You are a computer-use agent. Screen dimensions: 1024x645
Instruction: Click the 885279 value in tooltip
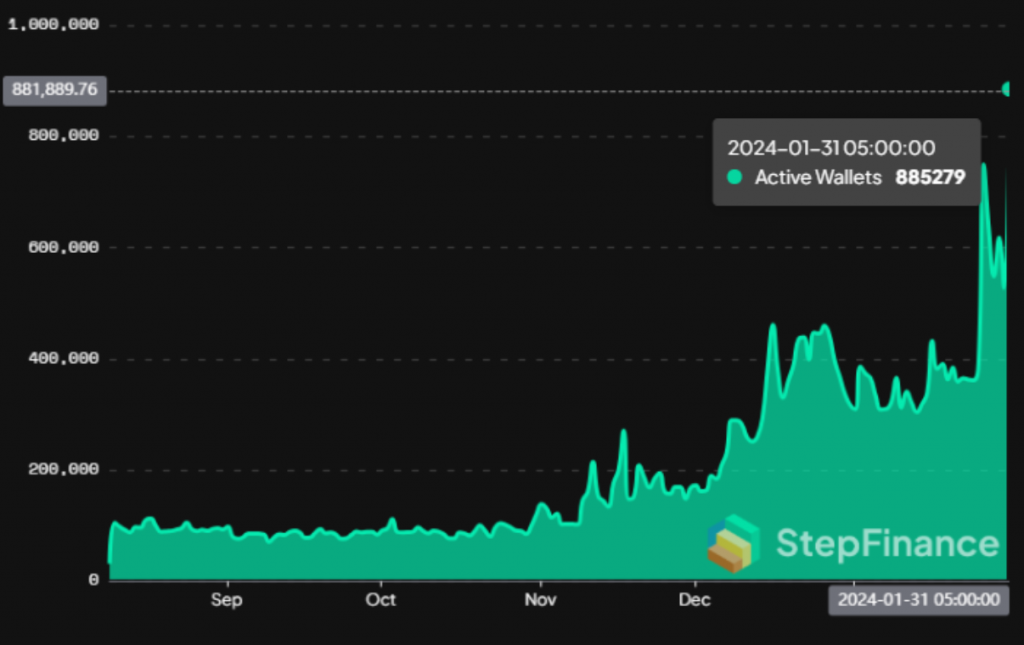pyautogui.click(x=930, y=178)
